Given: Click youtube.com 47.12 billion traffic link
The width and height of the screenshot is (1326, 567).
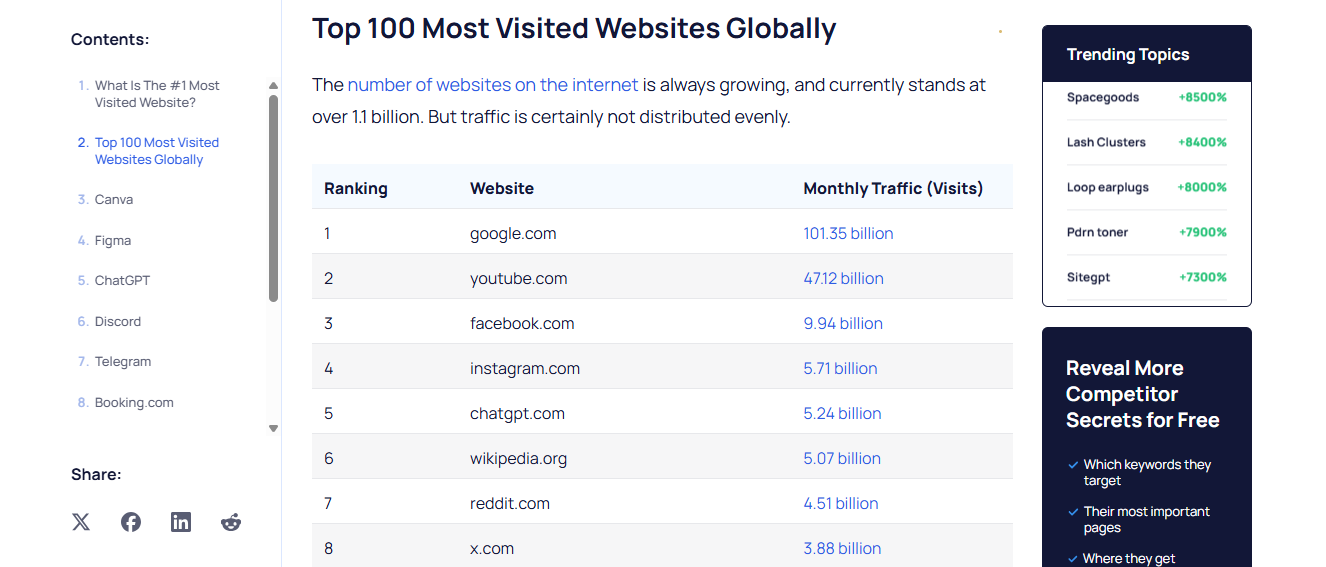Looking at the screenshot, I should (843, 279).
